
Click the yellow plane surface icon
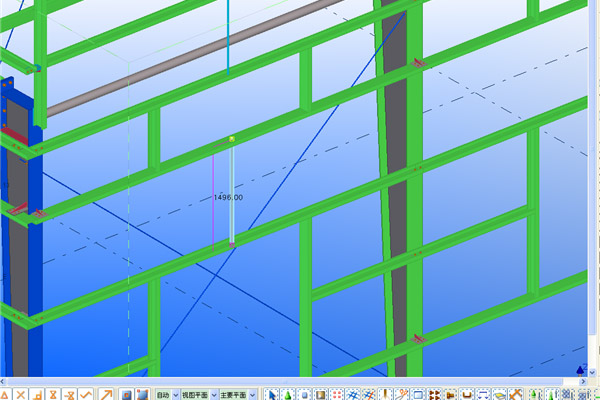[500, 395]
